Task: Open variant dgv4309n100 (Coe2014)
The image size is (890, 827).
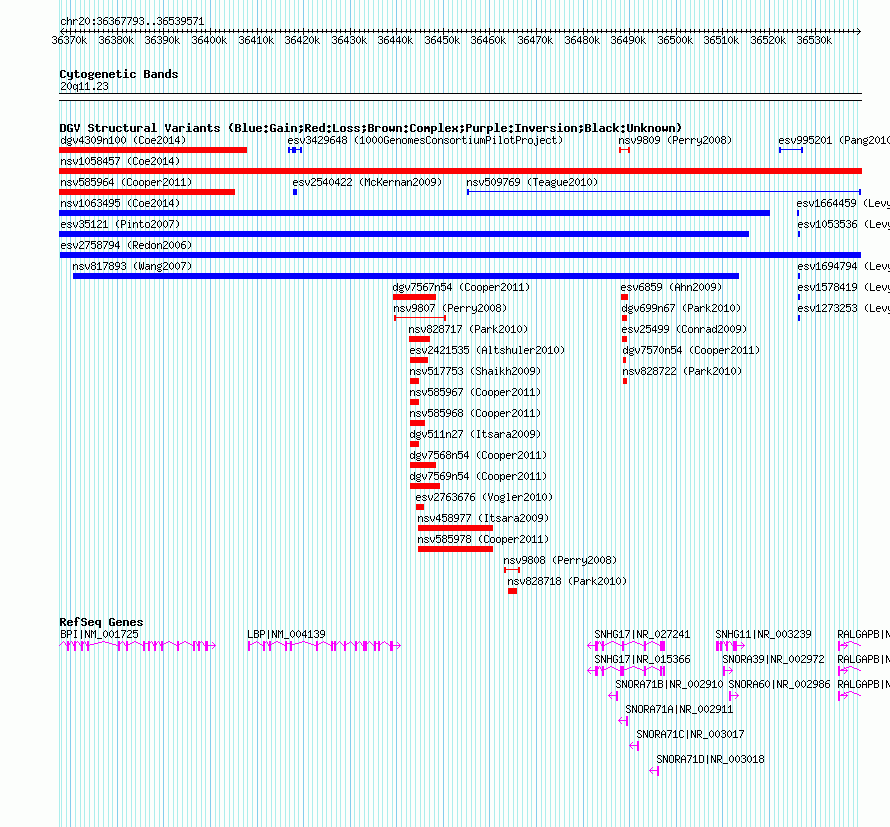Action: point(123,140)
